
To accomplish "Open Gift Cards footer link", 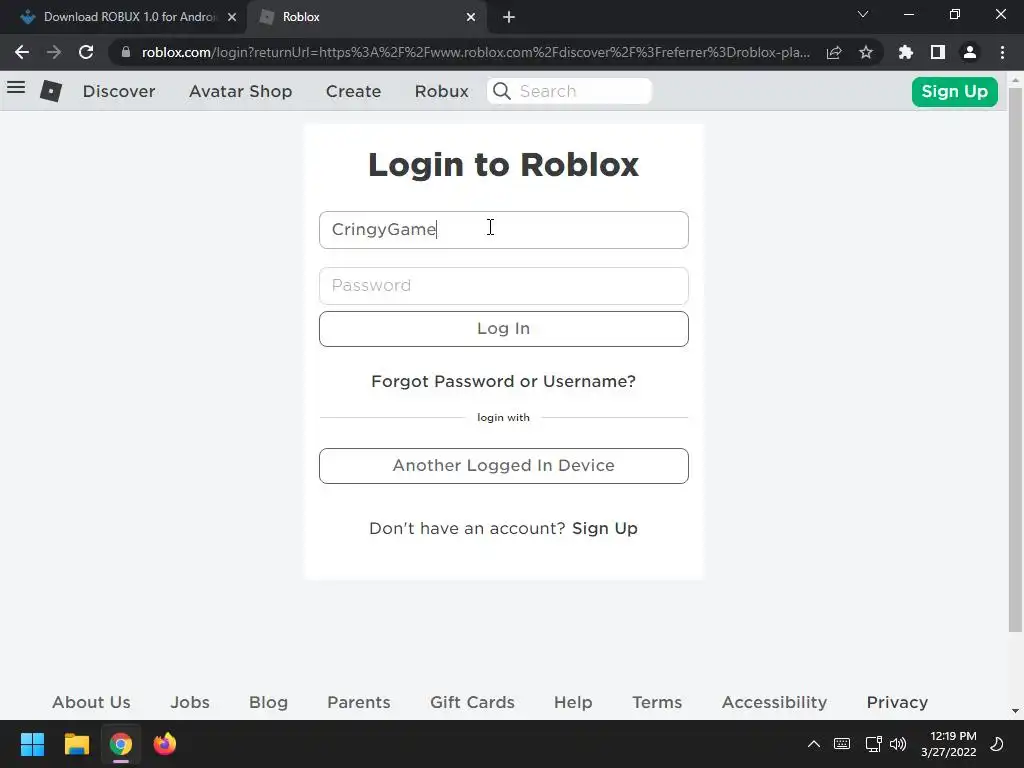I will [472, 702].
